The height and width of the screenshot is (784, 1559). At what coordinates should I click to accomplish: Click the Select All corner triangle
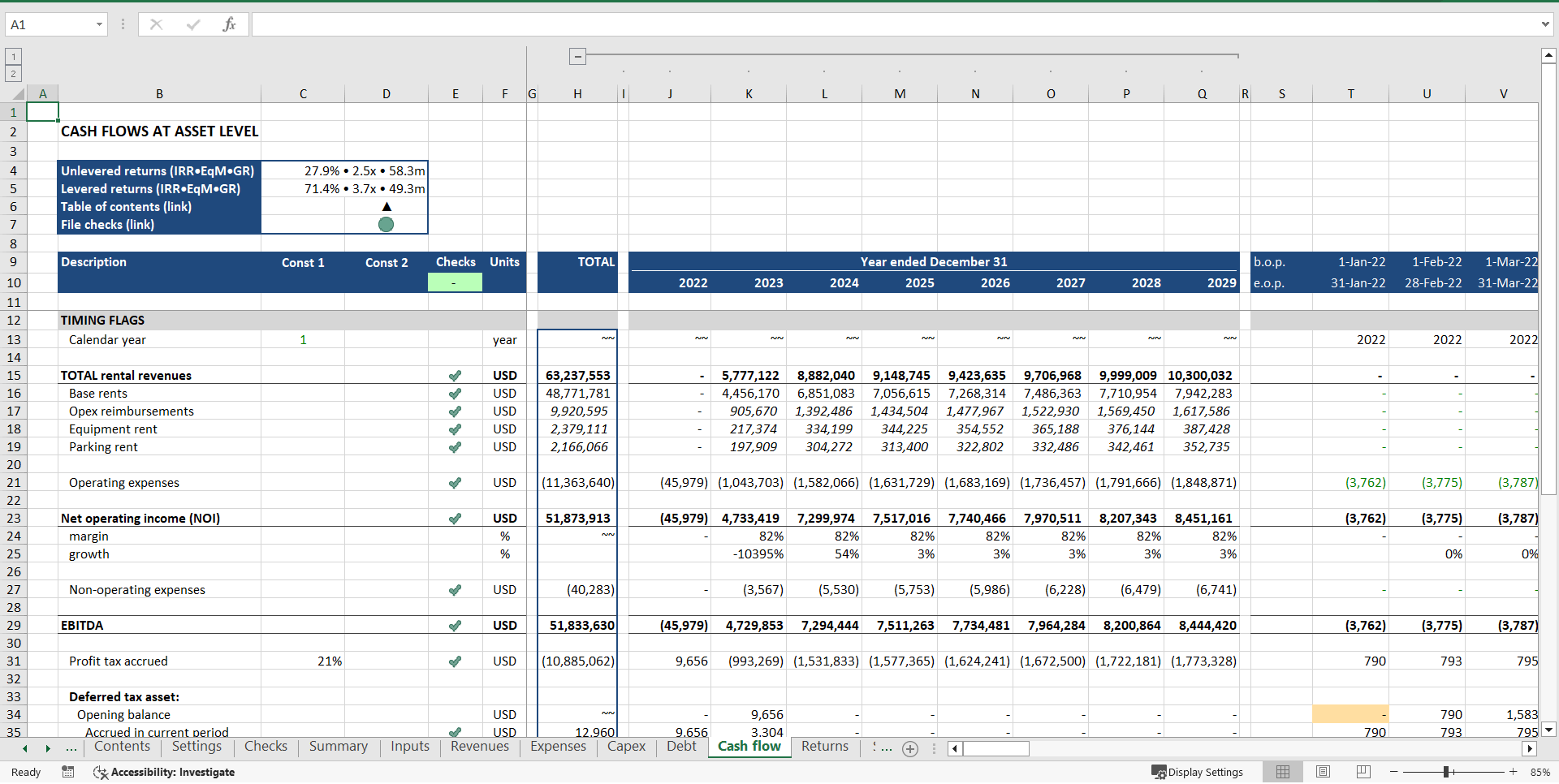tap(18, 94)
